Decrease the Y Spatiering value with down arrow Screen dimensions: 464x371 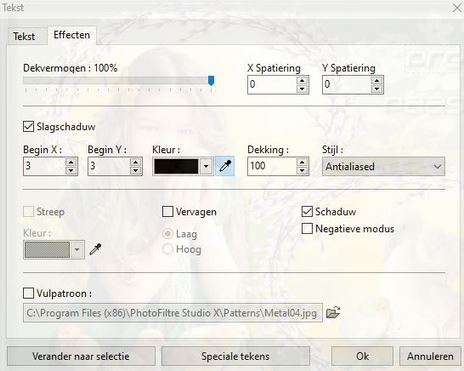[377, 89]
